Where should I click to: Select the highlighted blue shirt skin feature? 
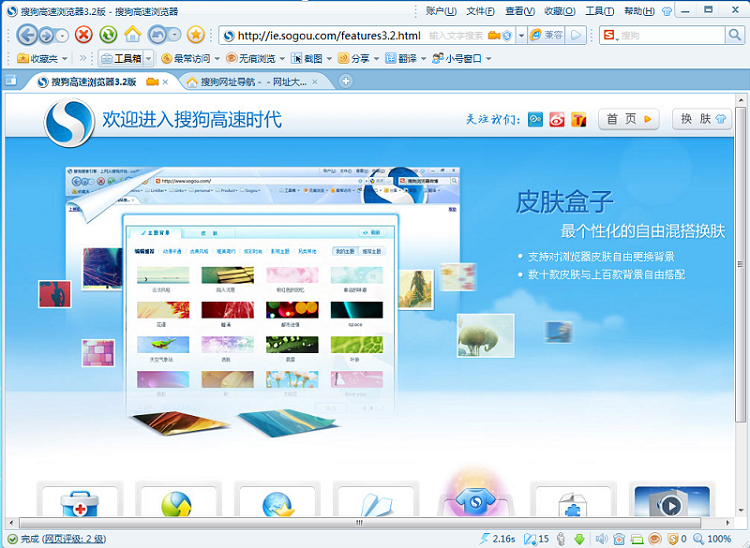point(475,500)
